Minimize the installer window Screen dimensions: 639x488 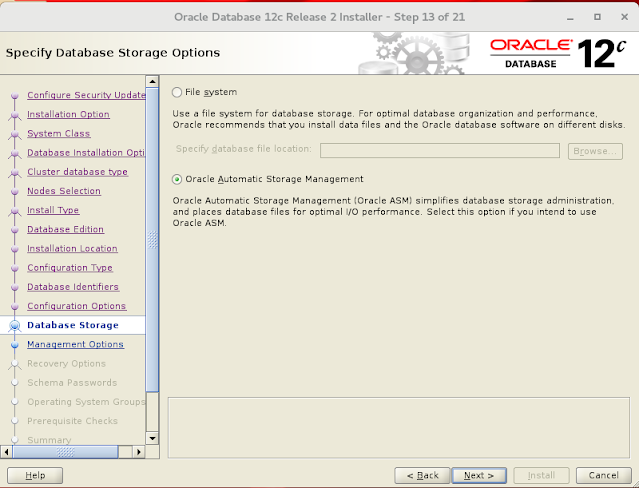tap(570, 18)
